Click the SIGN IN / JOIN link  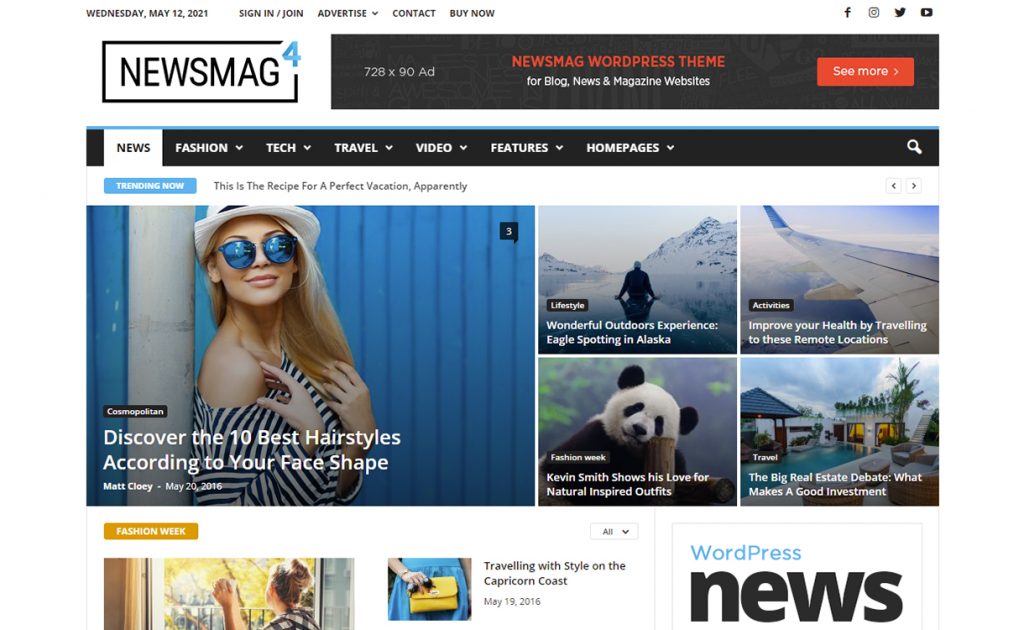pyautogui.click(x=270, y=13)
